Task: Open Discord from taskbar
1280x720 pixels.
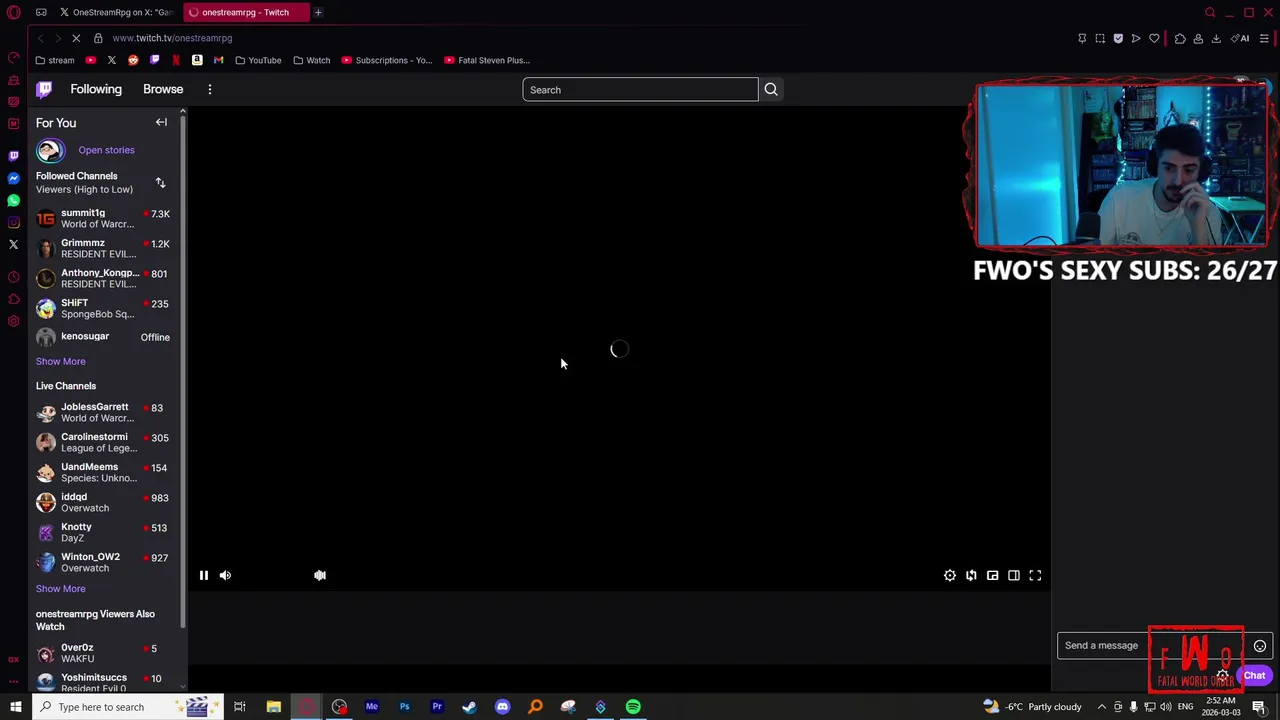Action: 502,707
